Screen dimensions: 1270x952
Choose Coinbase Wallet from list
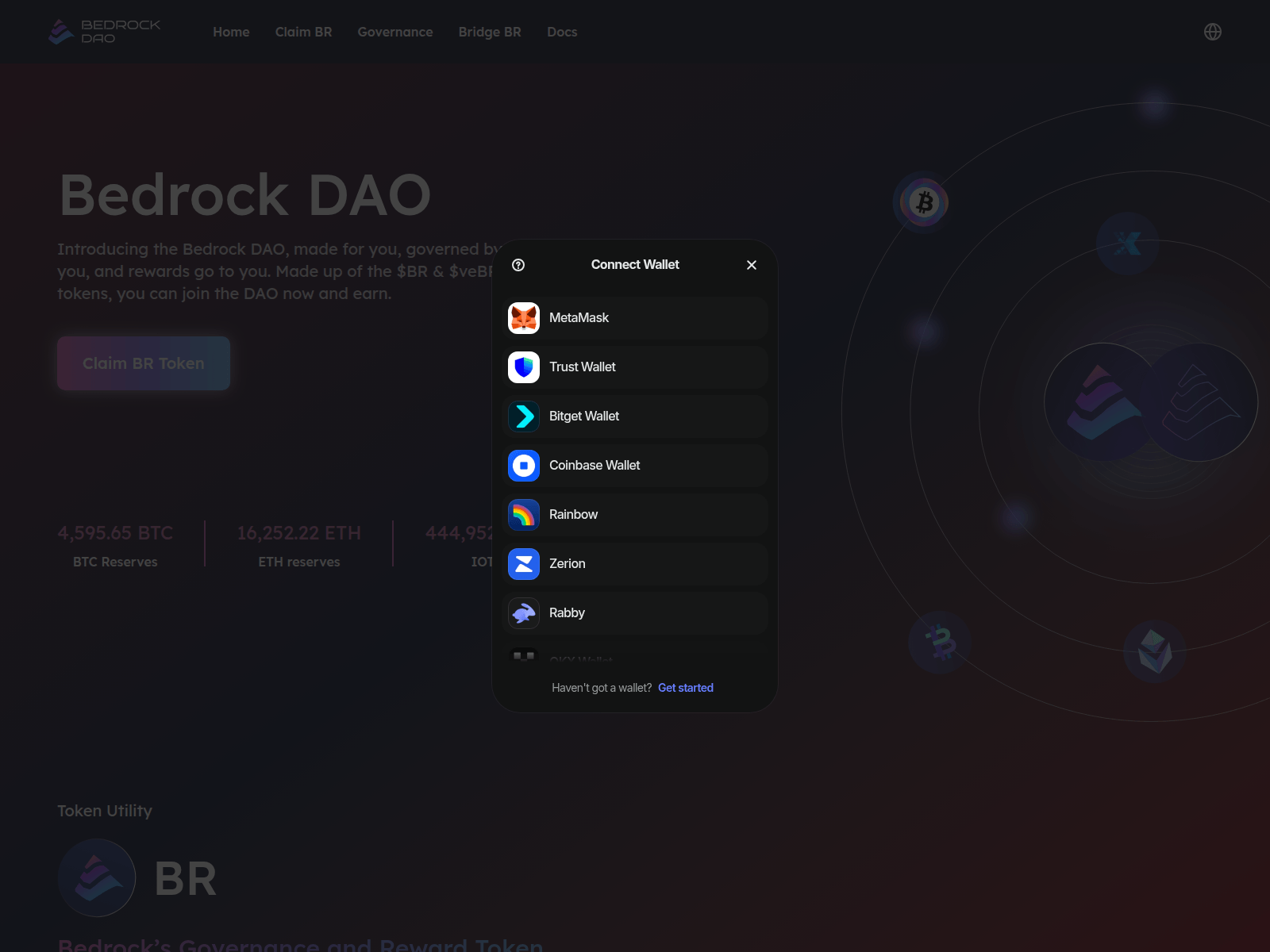635,466
